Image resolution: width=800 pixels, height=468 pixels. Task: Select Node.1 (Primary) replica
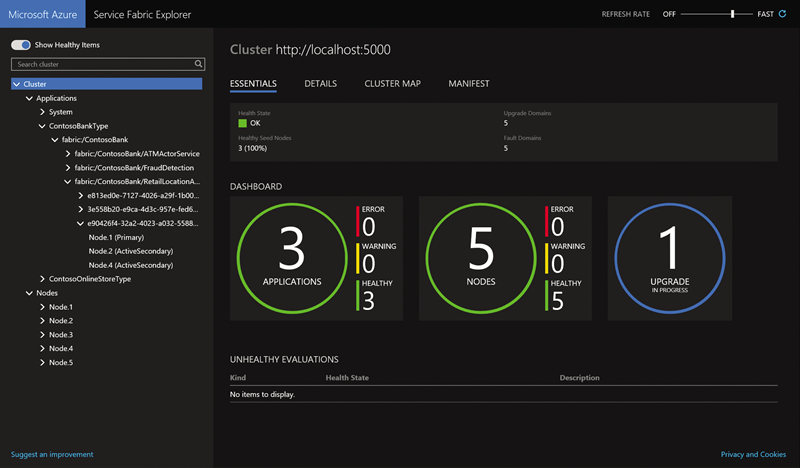[x=116, y=237]
